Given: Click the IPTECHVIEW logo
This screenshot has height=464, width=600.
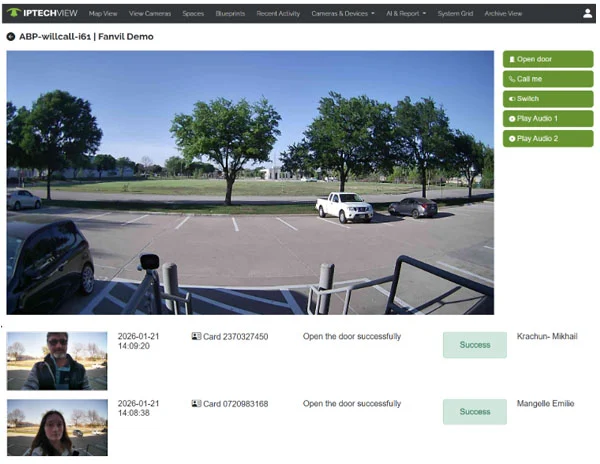Looking at the screenshot, I should tap(41, 13).
